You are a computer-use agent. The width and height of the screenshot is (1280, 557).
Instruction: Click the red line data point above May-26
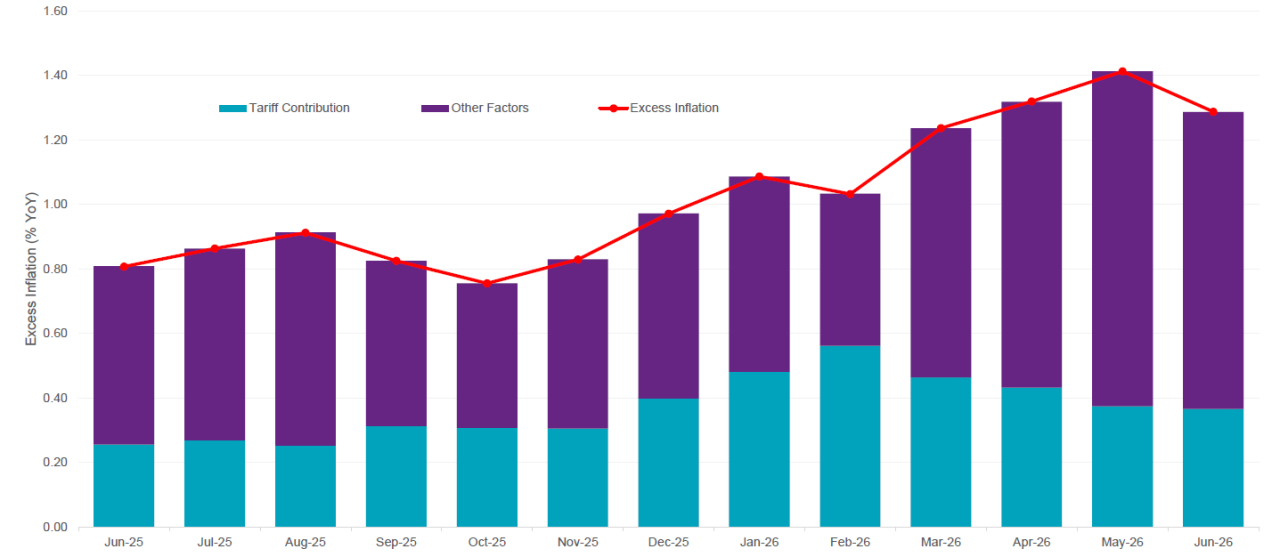(x=1122, y=71)
